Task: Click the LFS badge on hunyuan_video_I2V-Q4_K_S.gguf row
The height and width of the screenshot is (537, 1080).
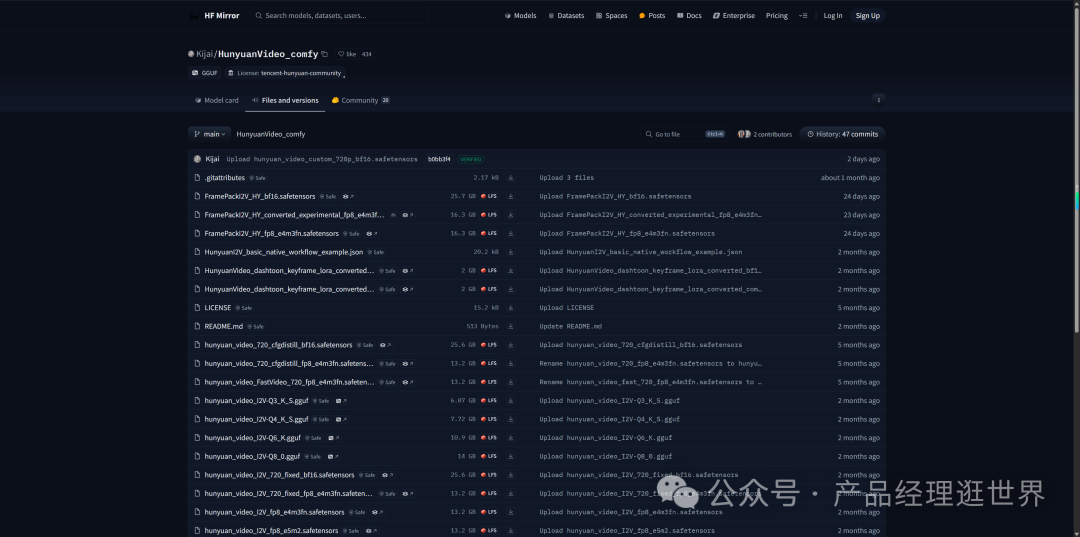Action: [x=489, y=419]
